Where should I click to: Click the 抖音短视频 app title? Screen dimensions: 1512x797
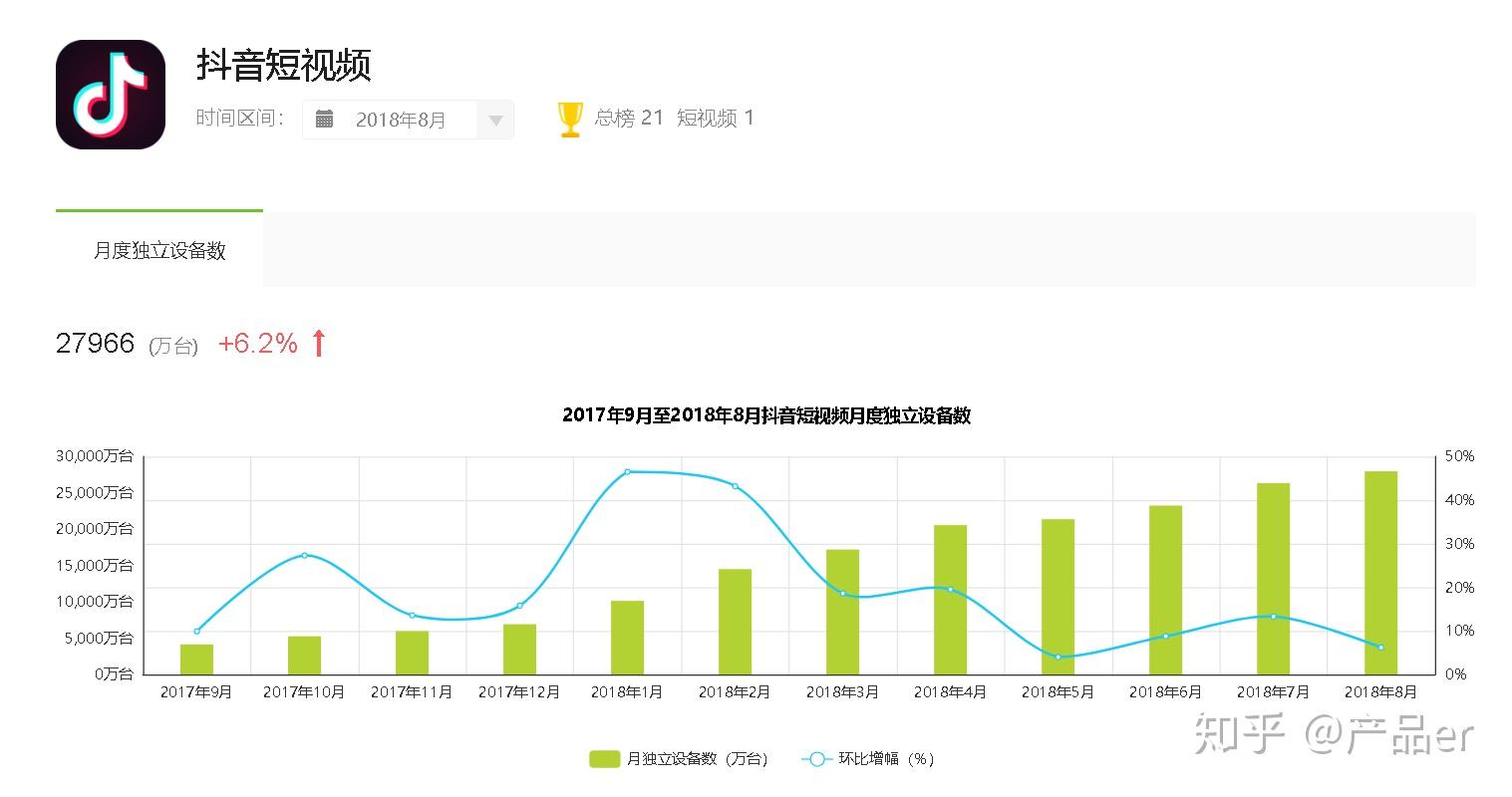coord(284,65)
